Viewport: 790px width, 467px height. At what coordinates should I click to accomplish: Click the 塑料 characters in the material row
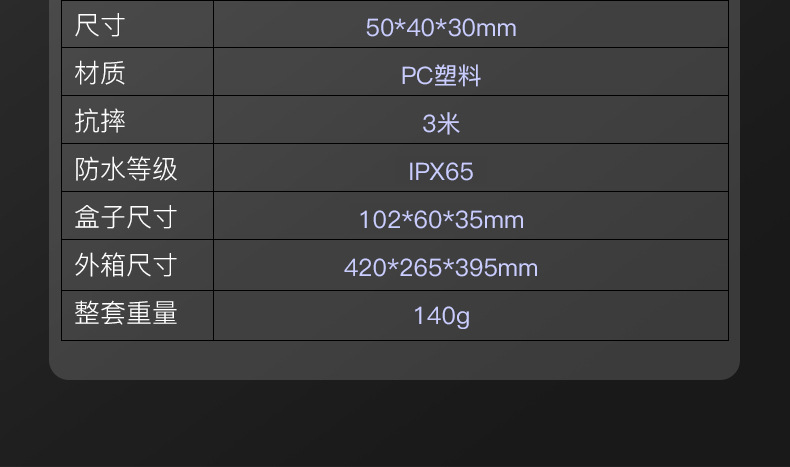coord(458,76)
